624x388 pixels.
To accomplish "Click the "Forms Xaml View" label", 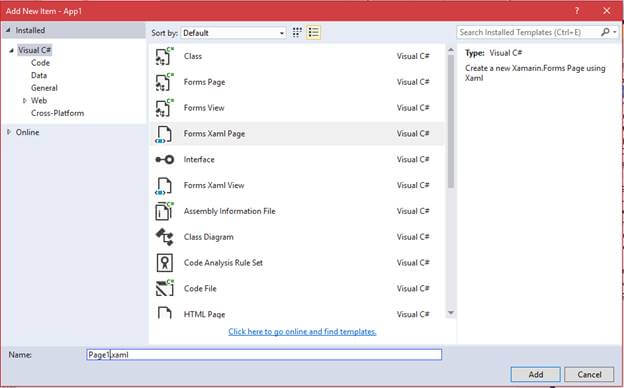I will [214, 185].
